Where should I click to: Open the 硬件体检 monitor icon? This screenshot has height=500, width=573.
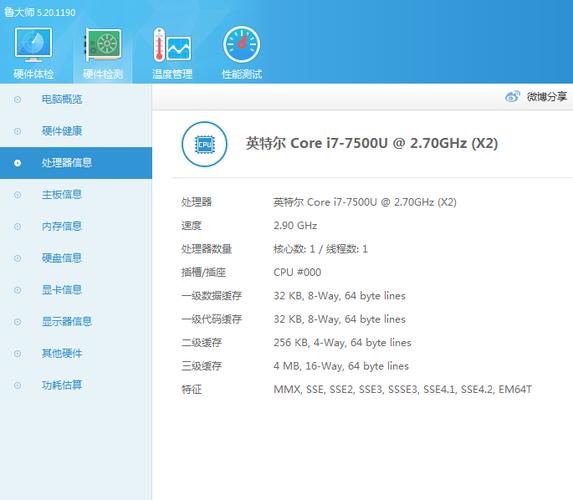[33, 44]
